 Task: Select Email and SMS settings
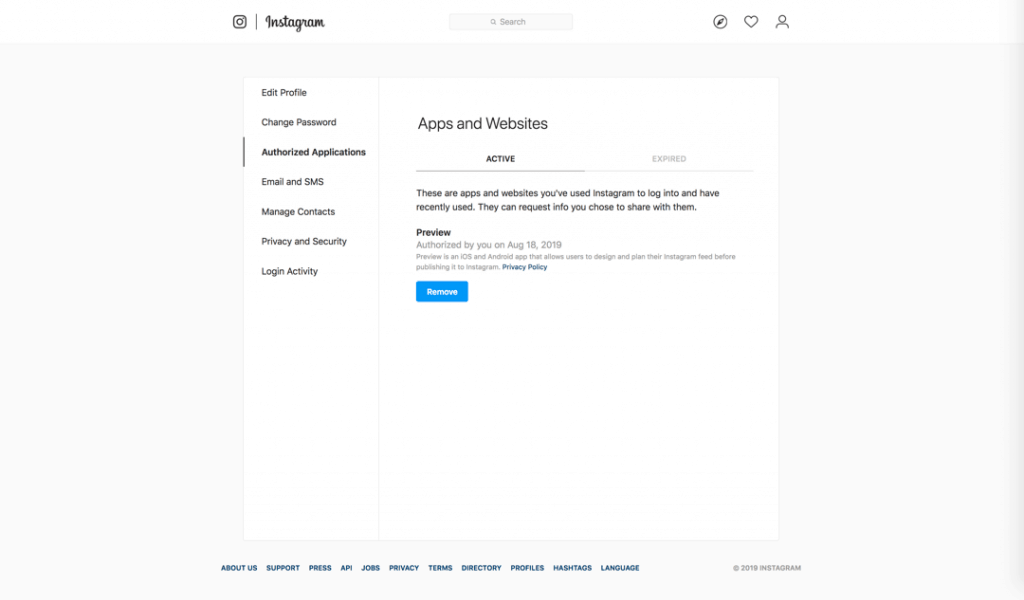pyautogui.click(x=292, y=182)
